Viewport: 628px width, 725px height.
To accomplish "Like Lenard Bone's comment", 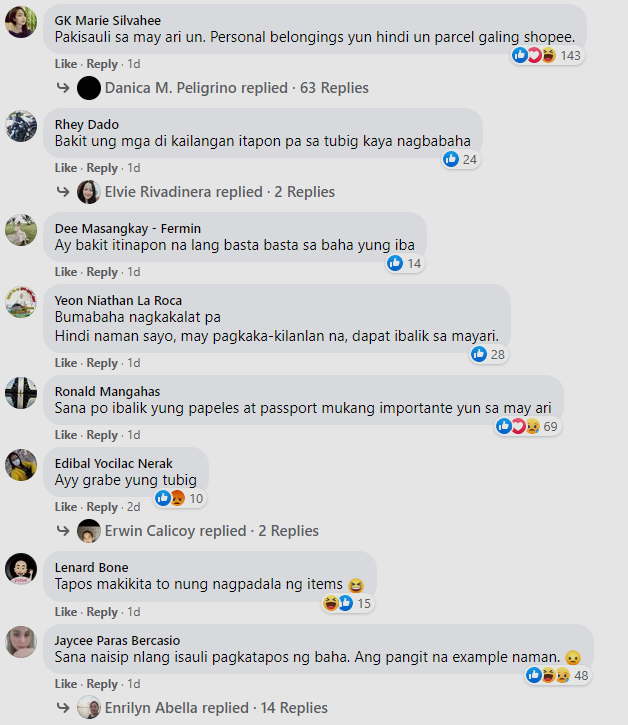I will tap(66, 612).
